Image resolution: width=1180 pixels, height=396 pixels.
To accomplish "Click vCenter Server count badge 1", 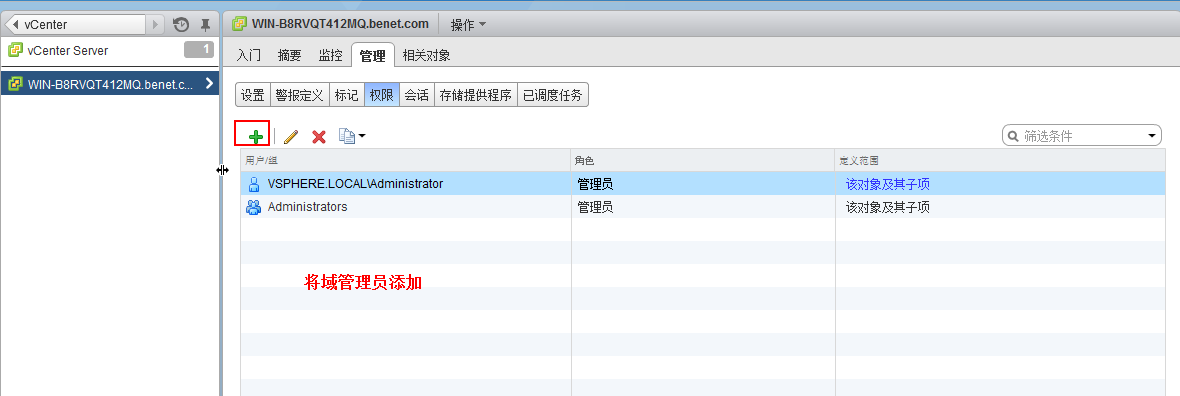I will pos(199,50).
